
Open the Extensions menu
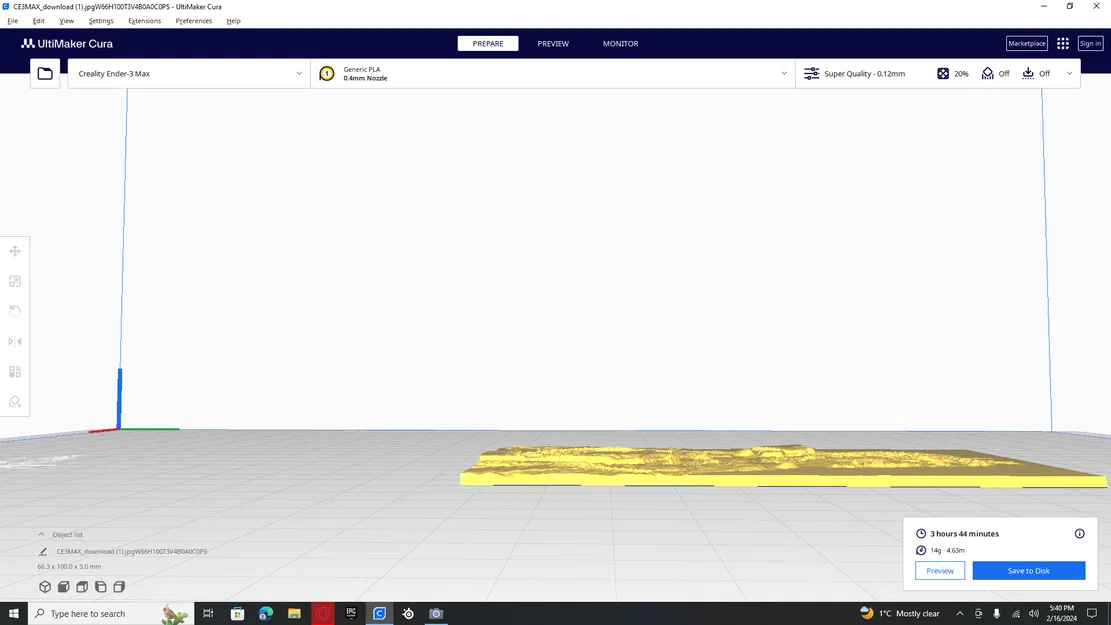(x=145, y=21)
